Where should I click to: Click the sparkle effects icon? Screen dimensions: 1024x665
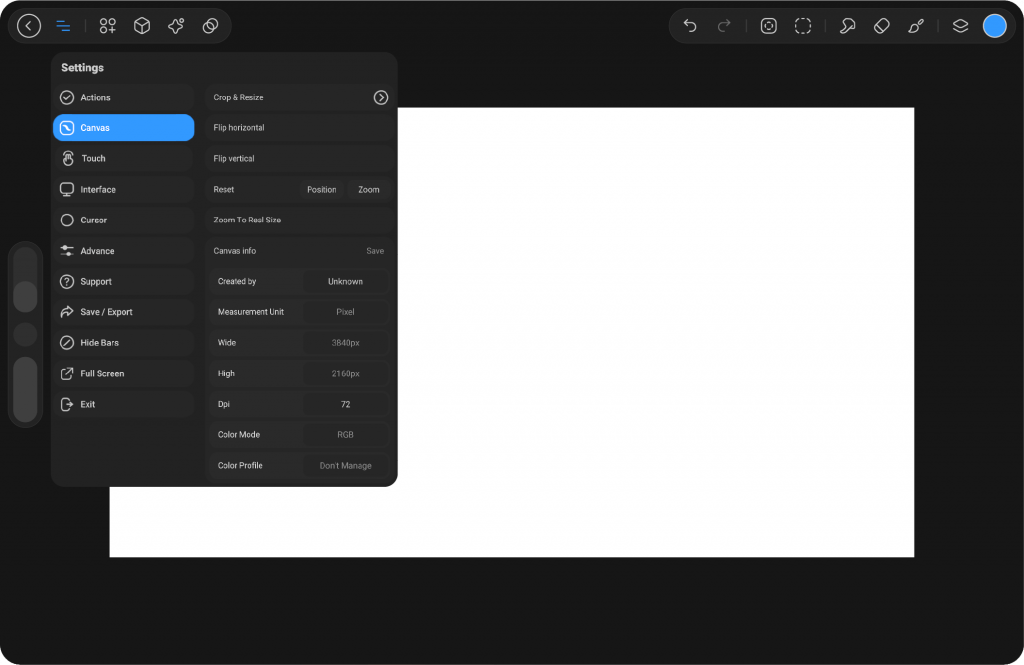176,26
